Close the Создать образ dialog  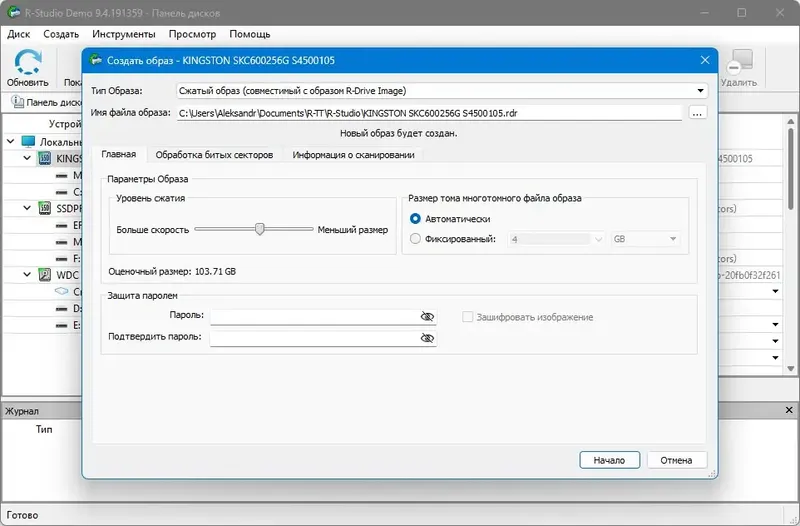705,60
